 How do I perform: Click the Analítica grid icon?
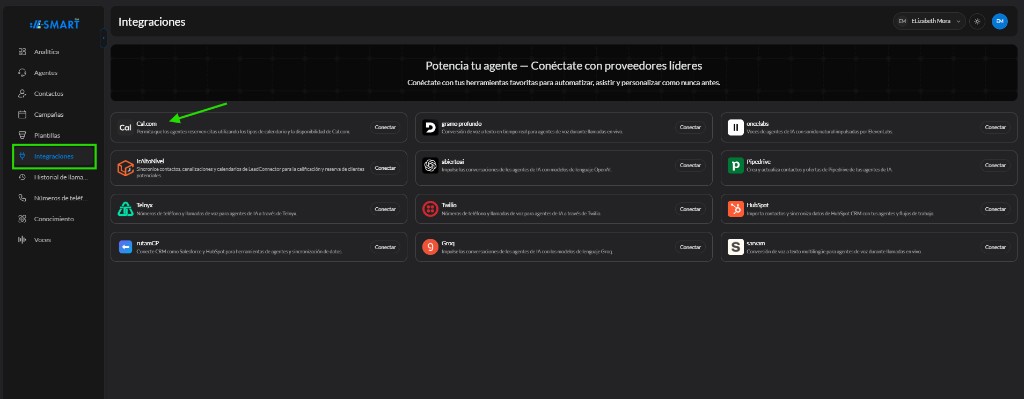[22, 52]
